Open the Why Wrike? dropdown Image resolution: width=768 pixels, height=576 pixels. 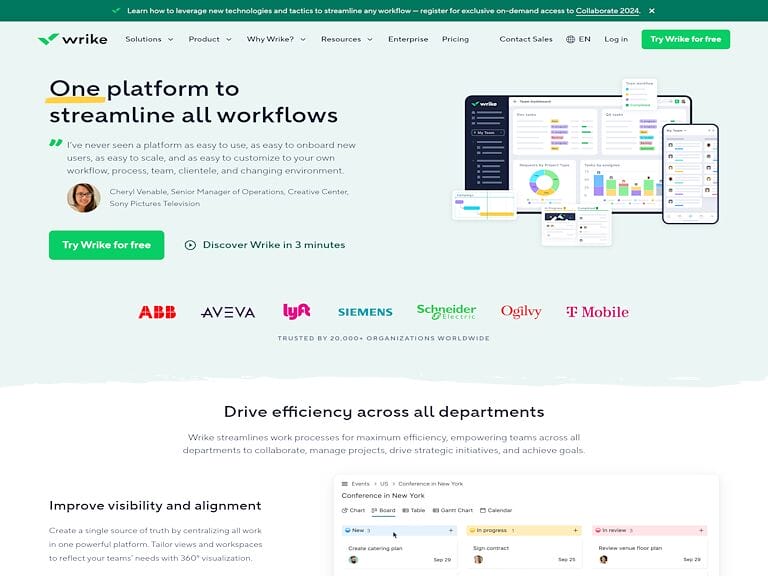pyautogui.click(x=276, y=39)
